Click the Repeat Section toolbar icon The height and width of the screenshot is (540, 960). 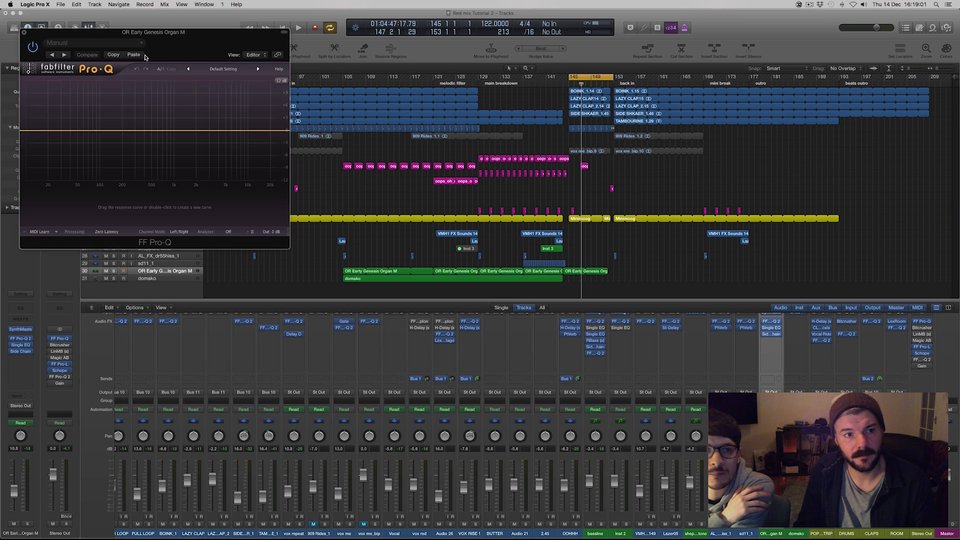(x=647, y=50)
